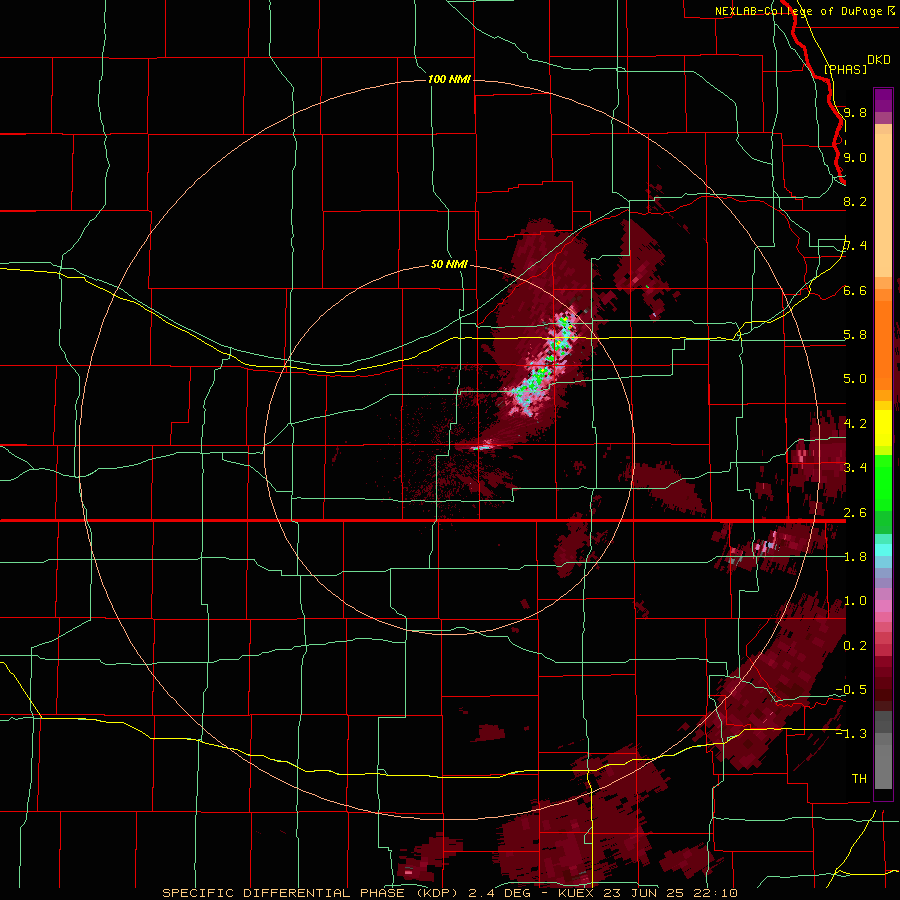Click the [PHAS] legend label
Image resolution: width=900 pixels, height=900 pixels.
(845, 69)
